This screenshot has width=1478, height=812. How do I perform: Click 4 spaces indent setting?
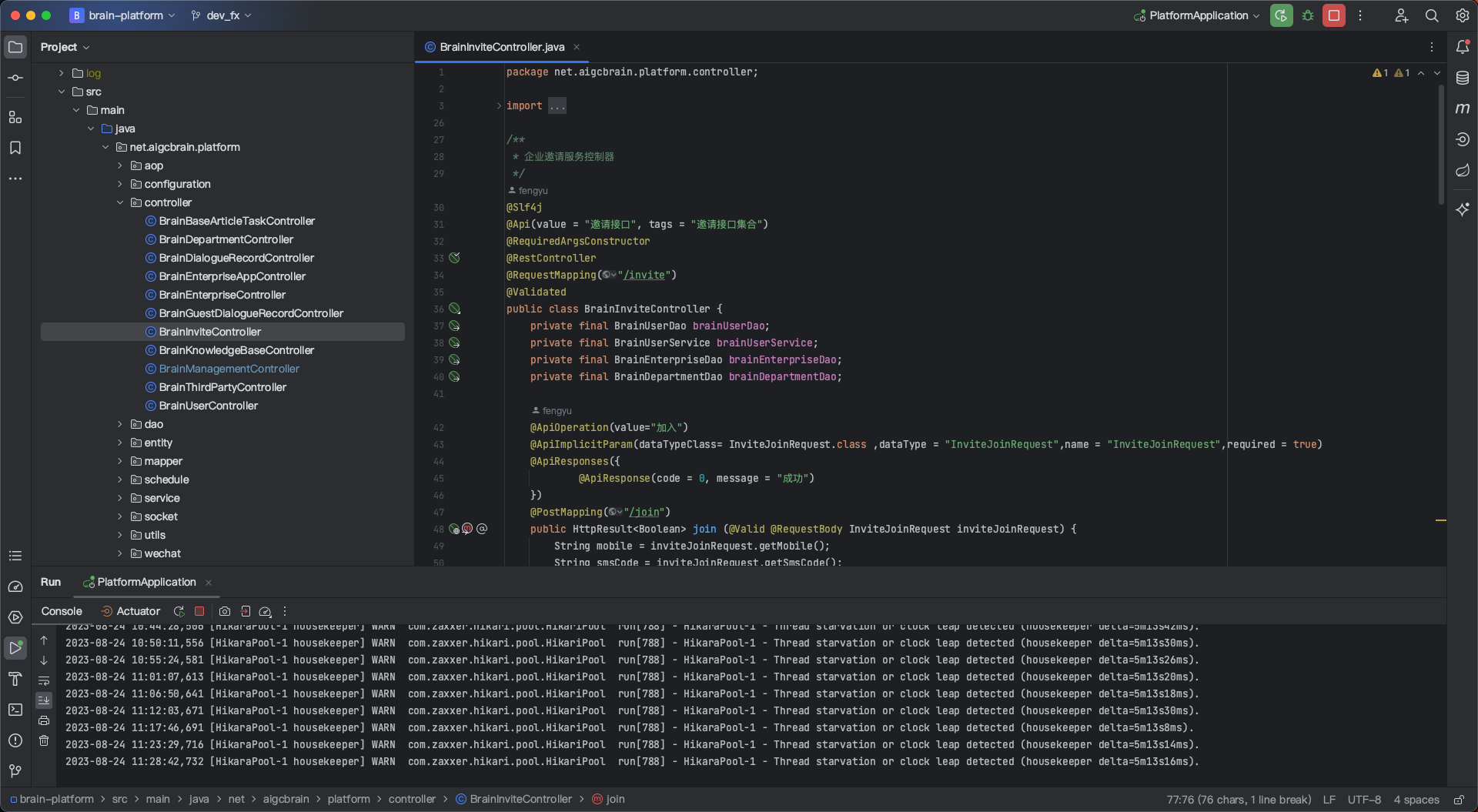coord(1416,800)
